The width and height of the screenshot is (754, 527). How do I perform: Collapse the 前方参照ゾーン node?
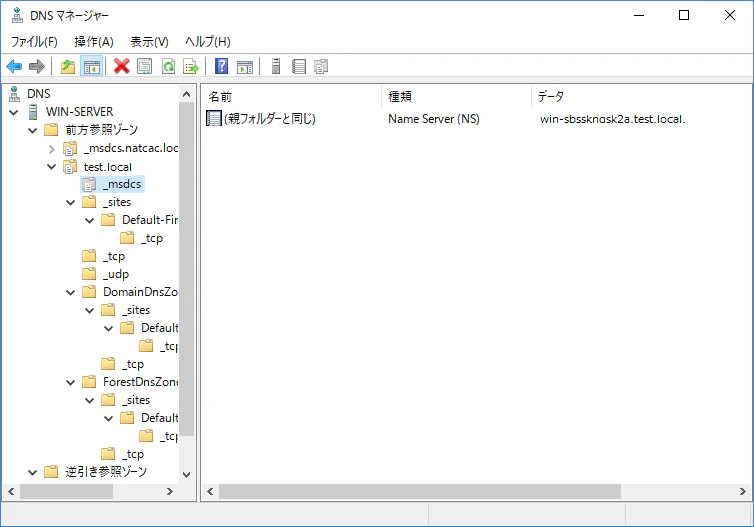click(x=32, y=130)
